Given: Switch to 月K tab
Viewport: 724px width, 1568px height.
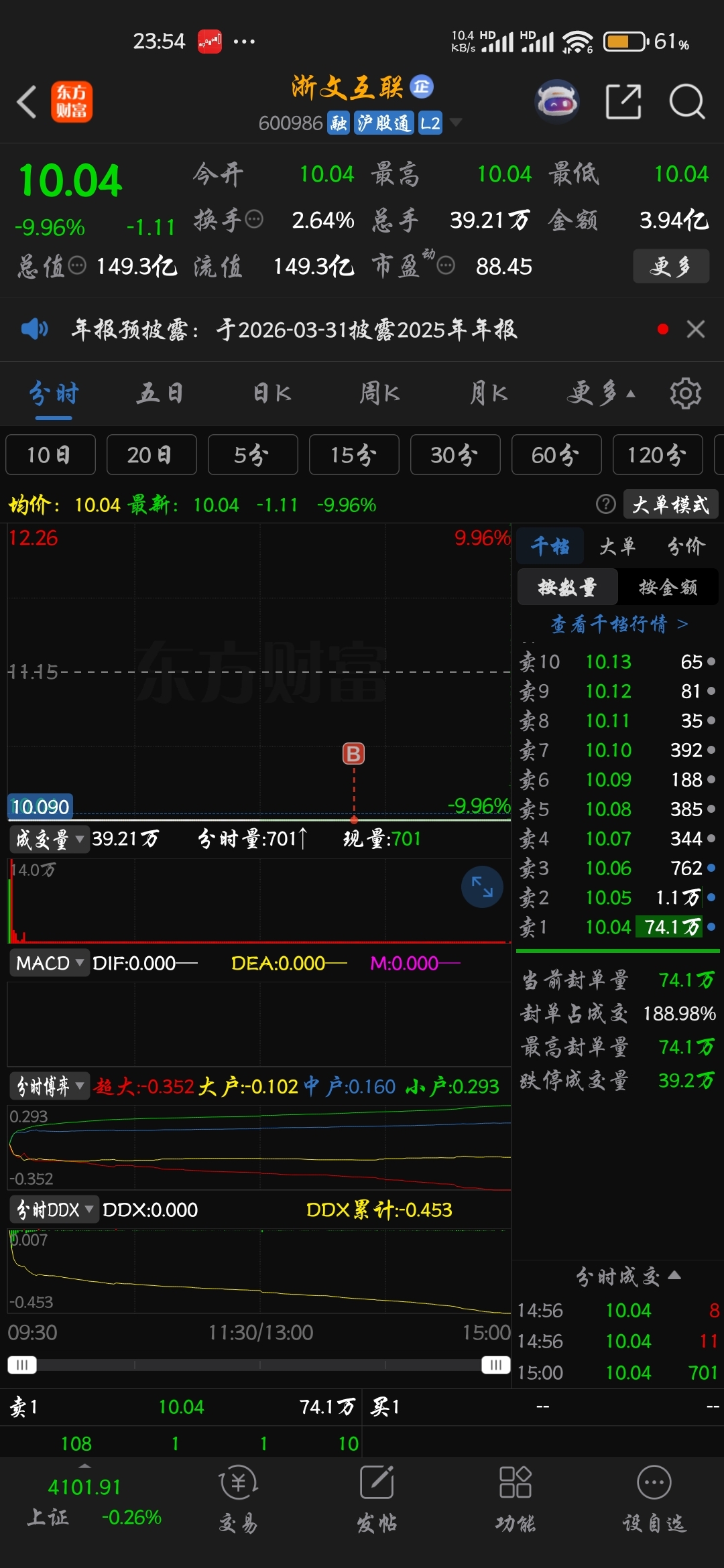Looking at the screenshot, I should [x=489, y=393].
